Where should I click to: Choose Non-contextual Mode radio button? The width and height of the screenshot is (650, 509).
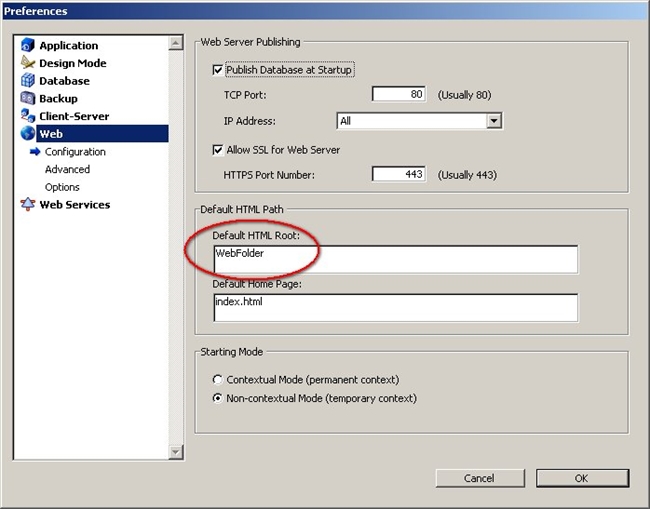[x=217, y=398]
